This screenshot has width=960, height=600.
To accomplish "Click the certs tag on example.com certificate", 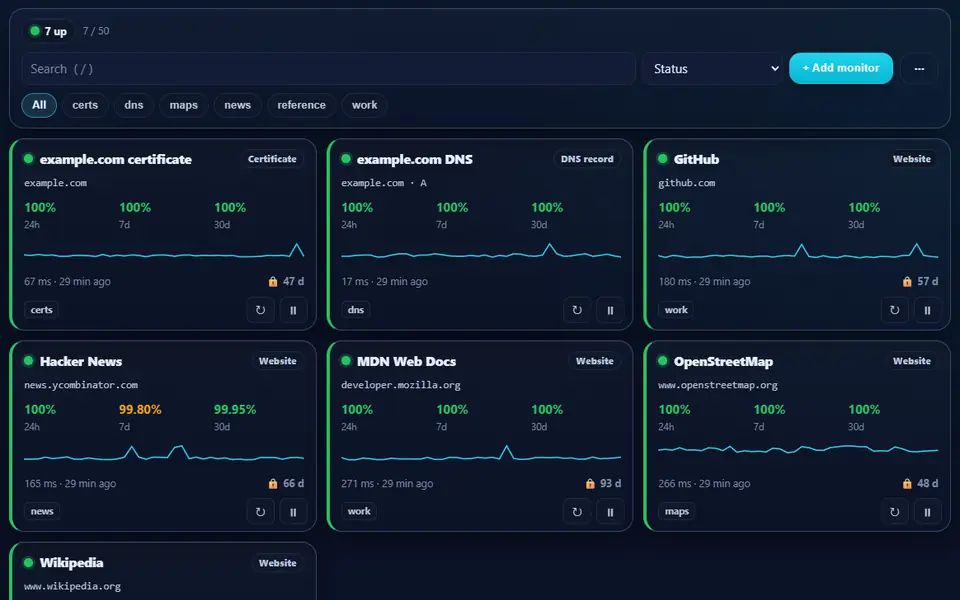I will [42, 310].
